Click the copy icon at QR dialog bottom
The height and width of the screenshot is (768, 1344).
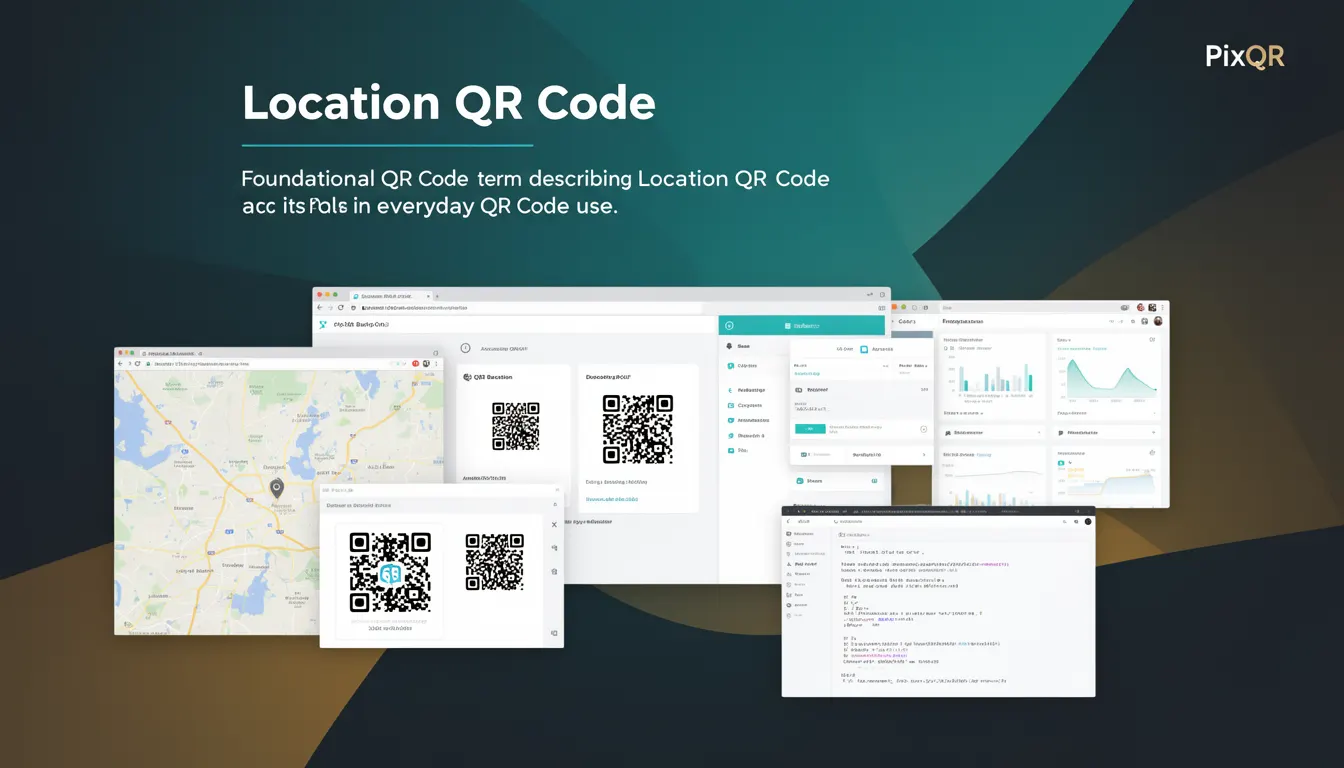click(x=554, y=633)
